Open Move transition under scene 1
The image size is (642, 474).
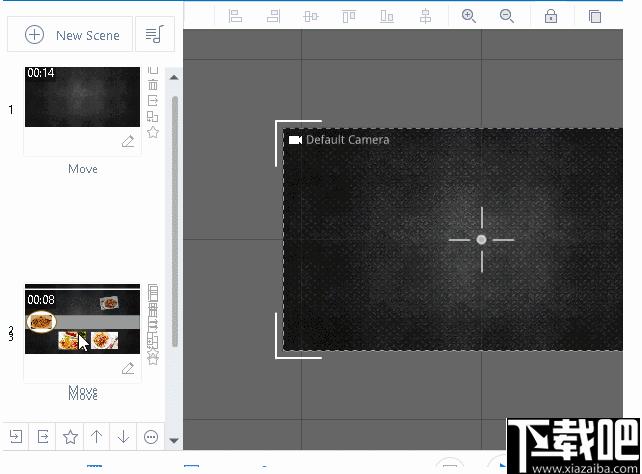83,169
